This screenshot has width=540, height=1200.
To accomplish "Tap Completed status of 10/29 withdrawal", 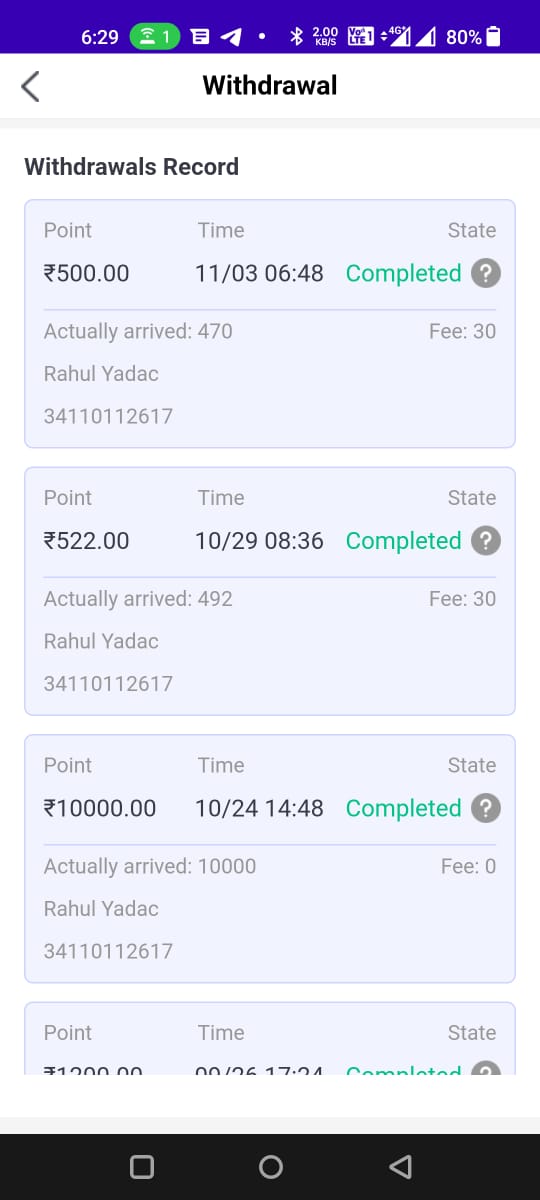I will point(403,541).
